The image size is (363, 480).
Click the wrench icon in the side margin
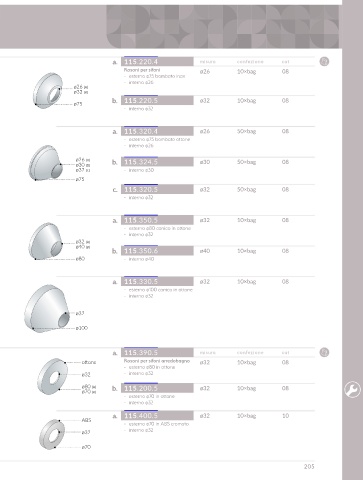352,389
